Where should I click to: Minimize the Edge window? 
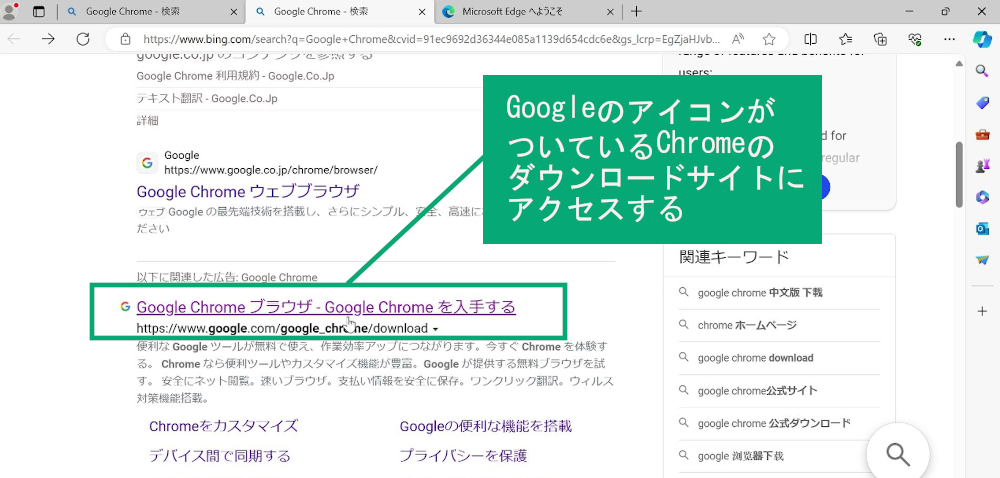point(911,11)
